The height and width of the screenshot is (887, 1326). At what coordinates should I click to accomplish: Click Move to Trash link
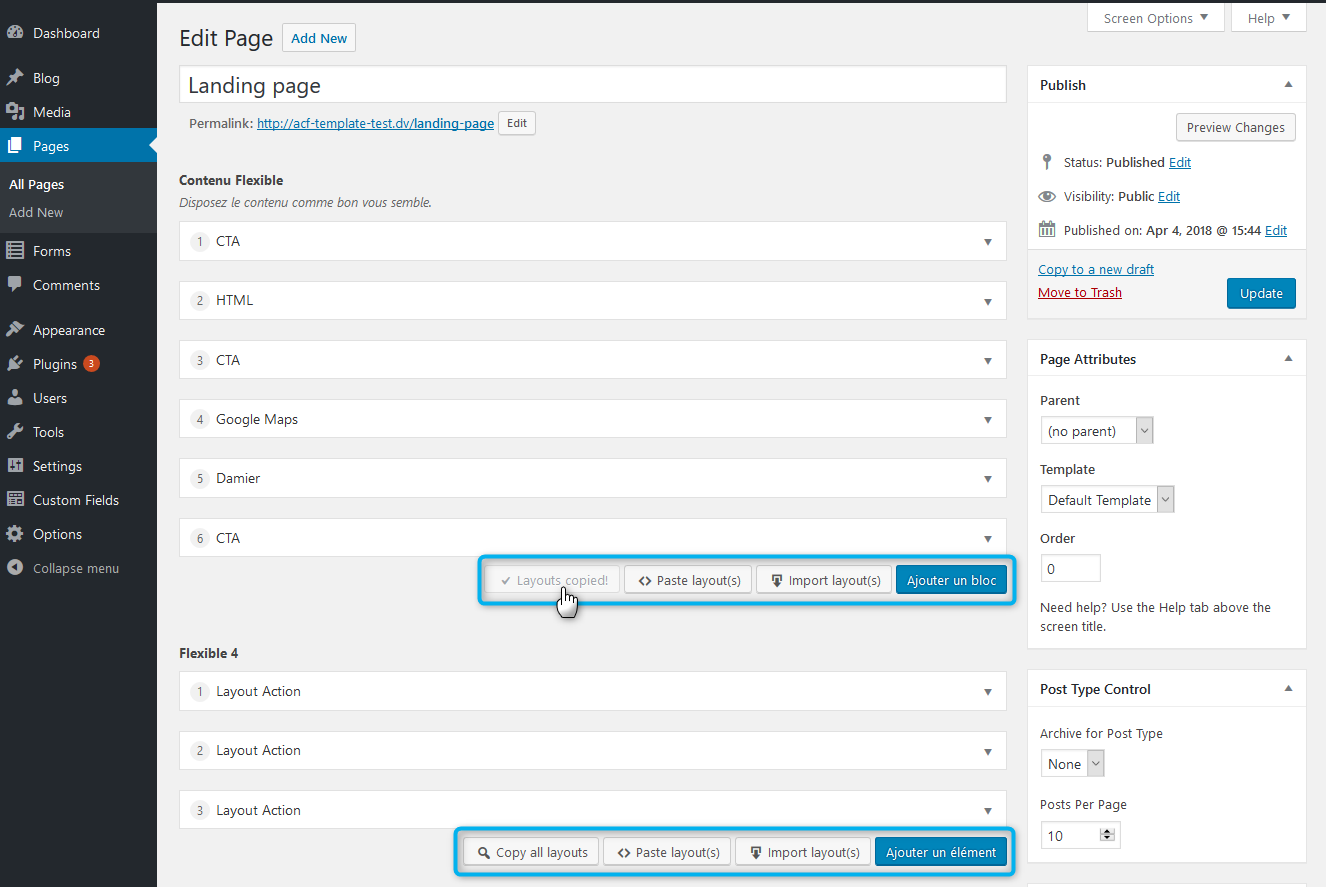pyautogui.click(x=1080, y=293)
